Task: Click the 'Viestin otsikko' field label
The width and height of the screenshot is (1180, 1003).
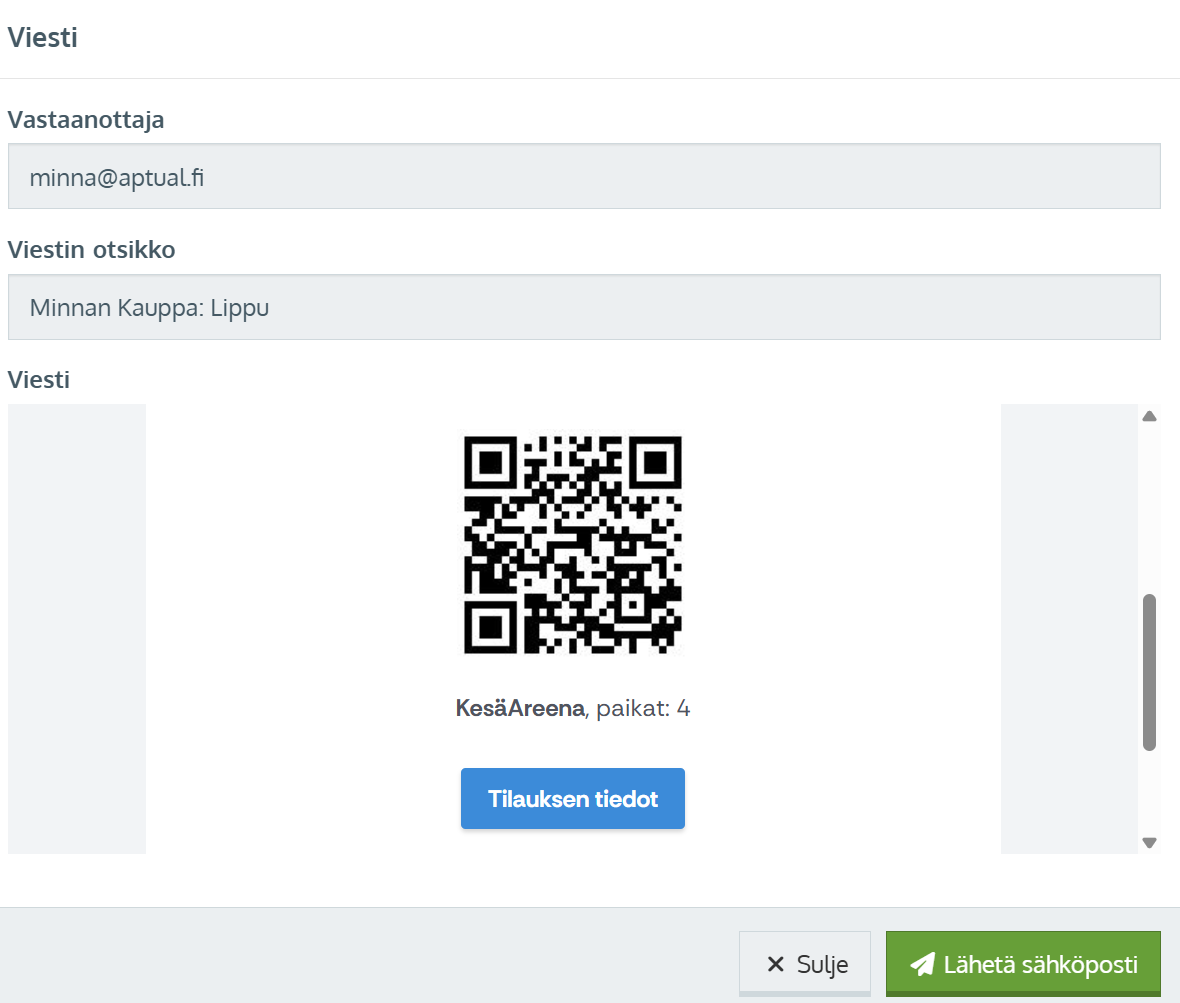Action: pyautogui.click(x=91, y=249)
